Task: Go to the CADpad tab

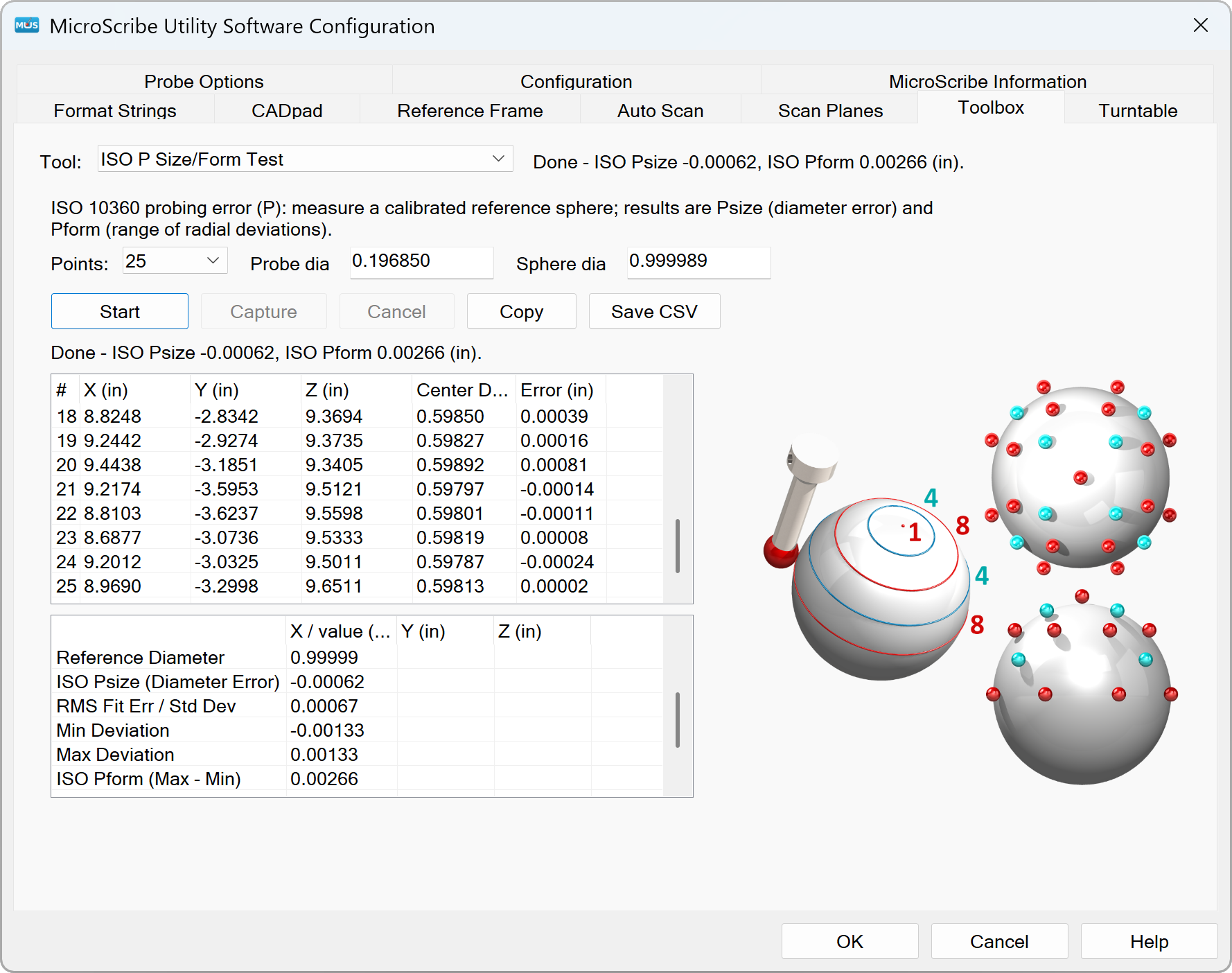Action: (x=287, y=110)
